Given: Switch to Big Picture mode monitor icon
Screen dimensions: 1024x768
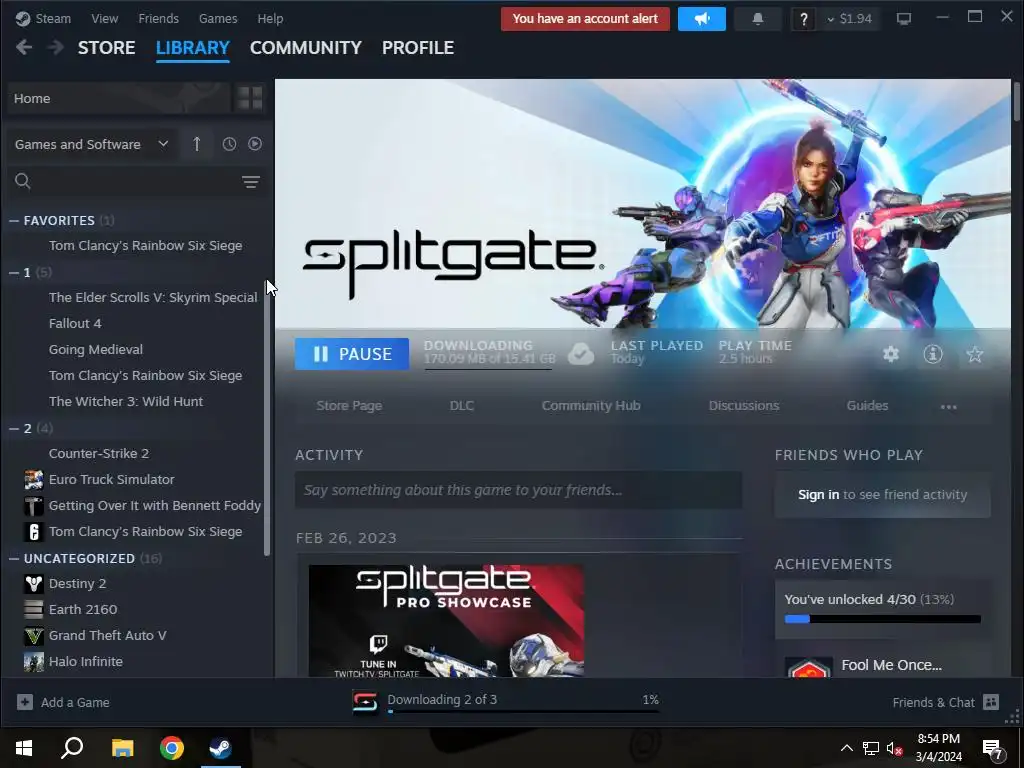Looking at the screenshot, I should [904, 19].
